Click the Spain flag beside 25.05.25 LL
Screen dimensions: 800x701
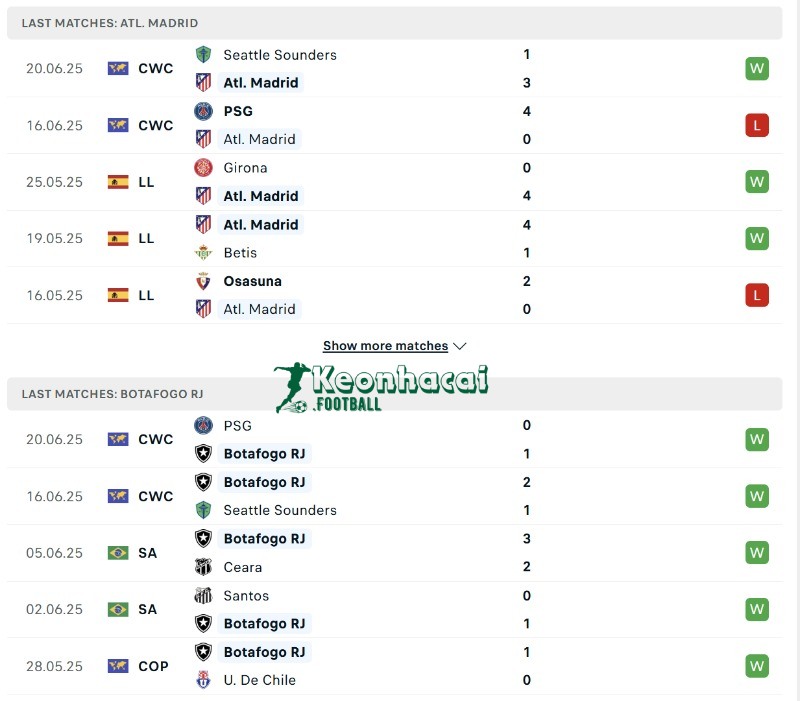pyautogui.click(x=118, y=182)
